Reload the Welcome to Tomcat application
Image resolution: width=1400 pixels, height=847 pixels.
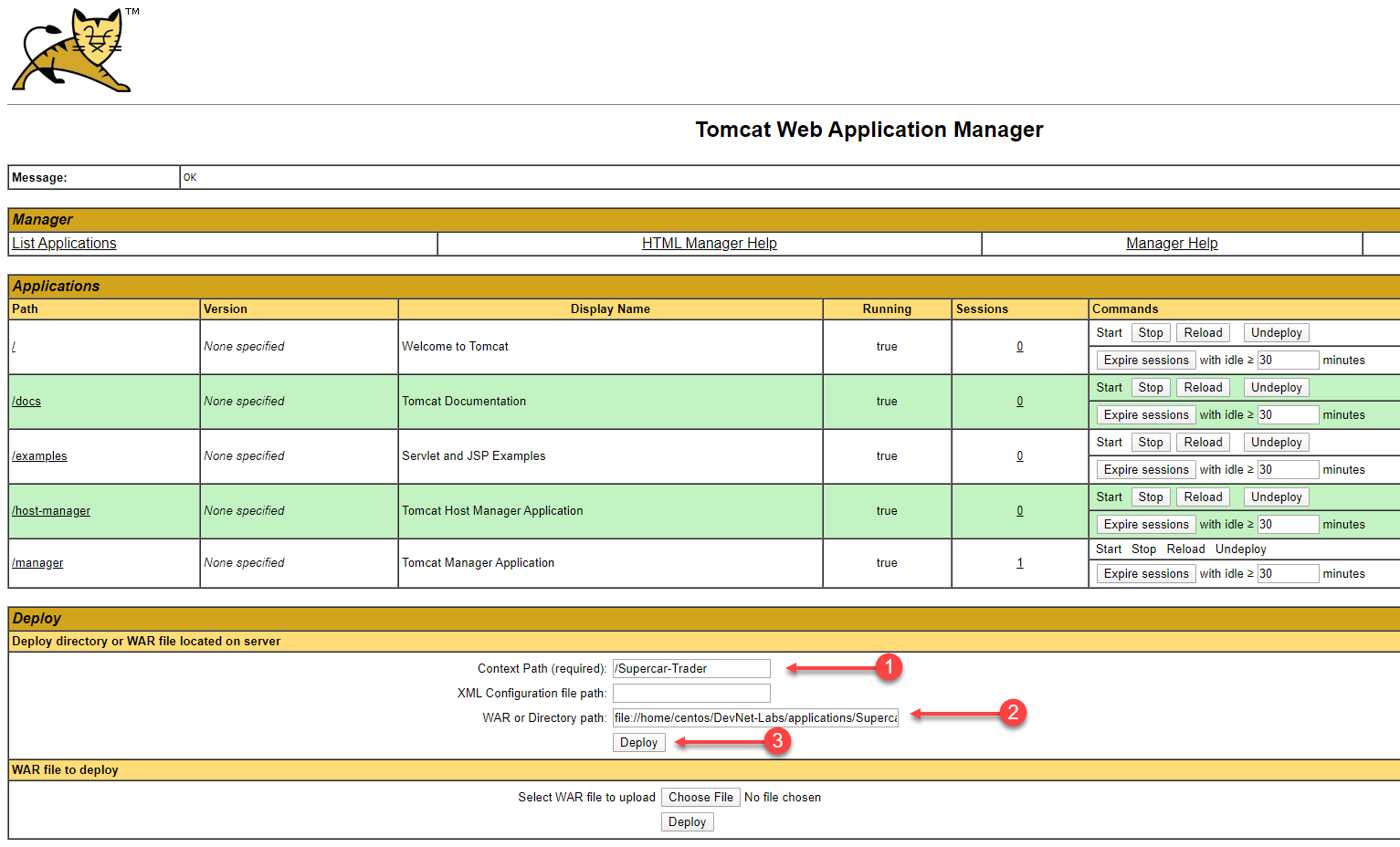tap(1203, 333)
